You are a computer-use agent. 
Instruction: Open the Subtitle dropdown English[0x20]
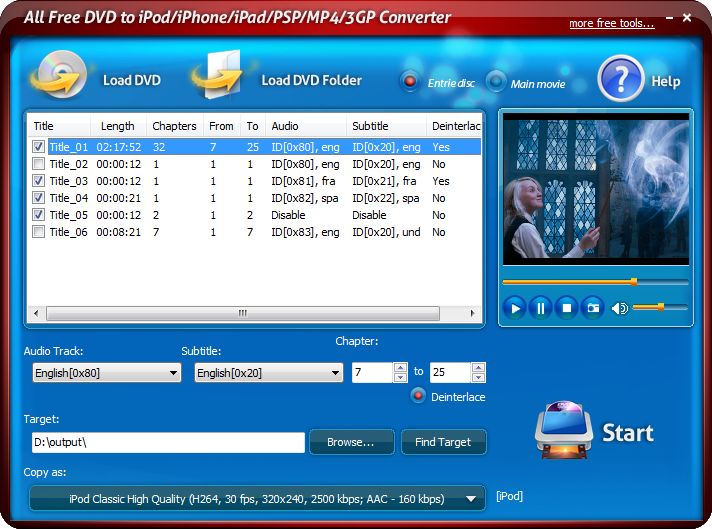coord(268,373)
